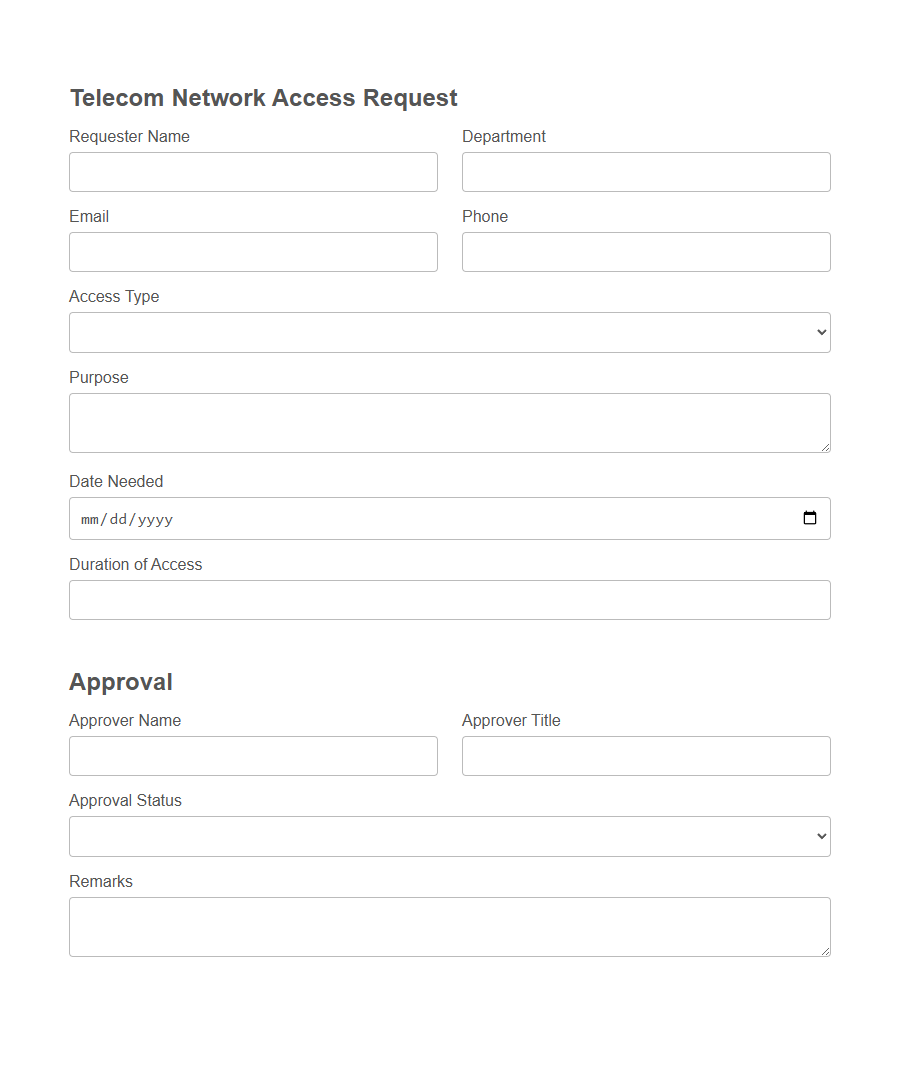Click the Telecom Network Access Request heading
900x1073 pixels.
[x=263, y=97]
